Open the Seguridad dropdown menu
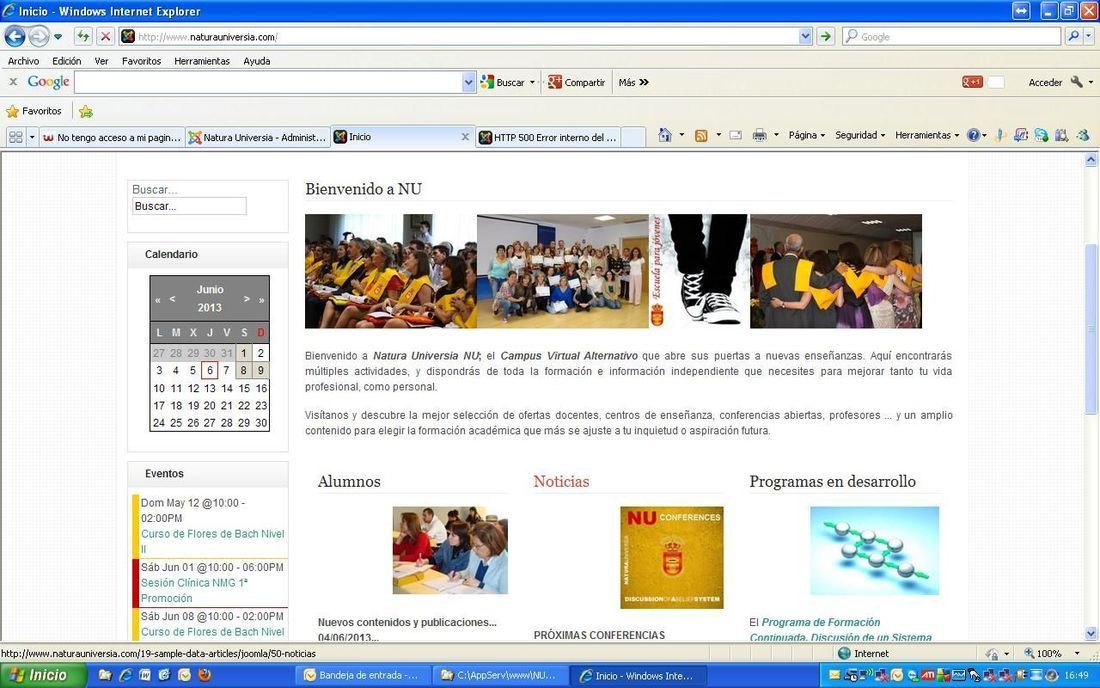Image resolution: width=1100 pixels, height=688 pixels. [859, 135]
